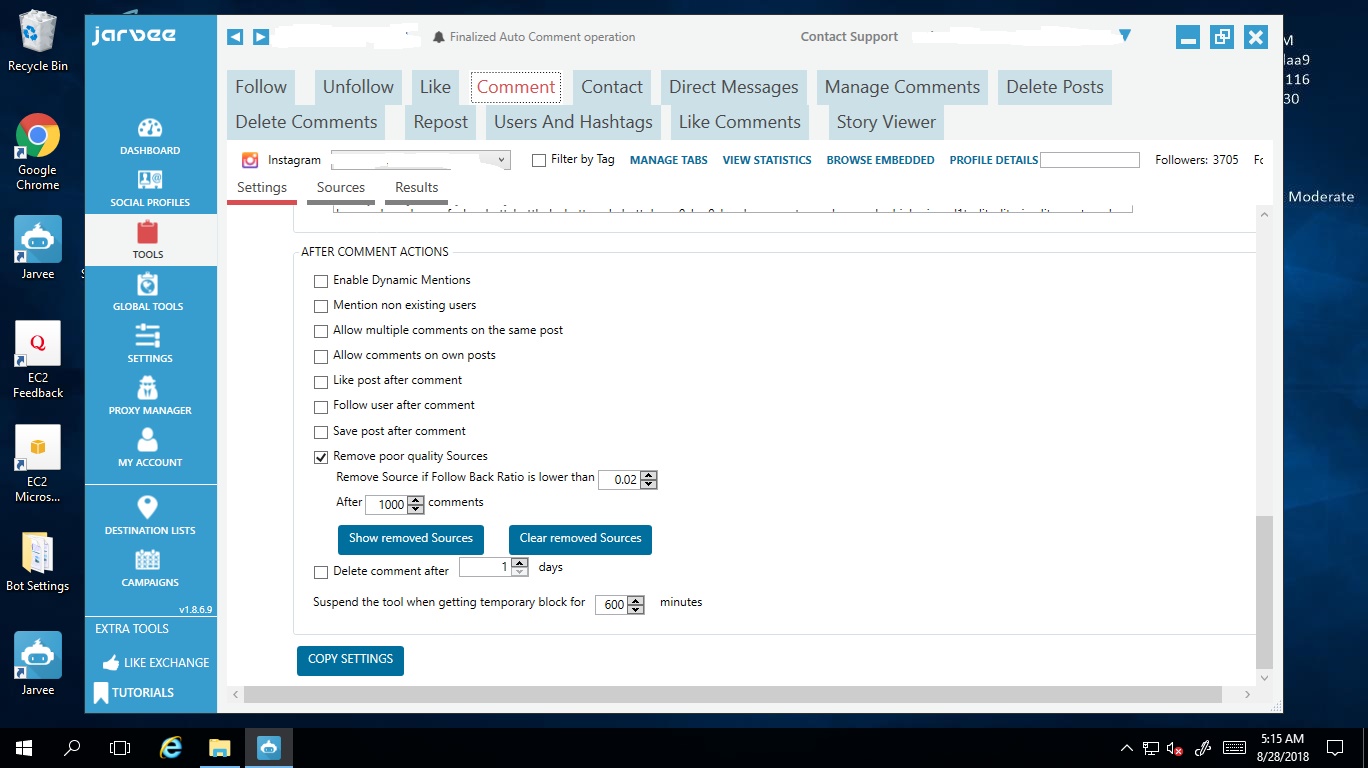Check Allow comments on own posts
The image size is (1368, 768).
321,356
